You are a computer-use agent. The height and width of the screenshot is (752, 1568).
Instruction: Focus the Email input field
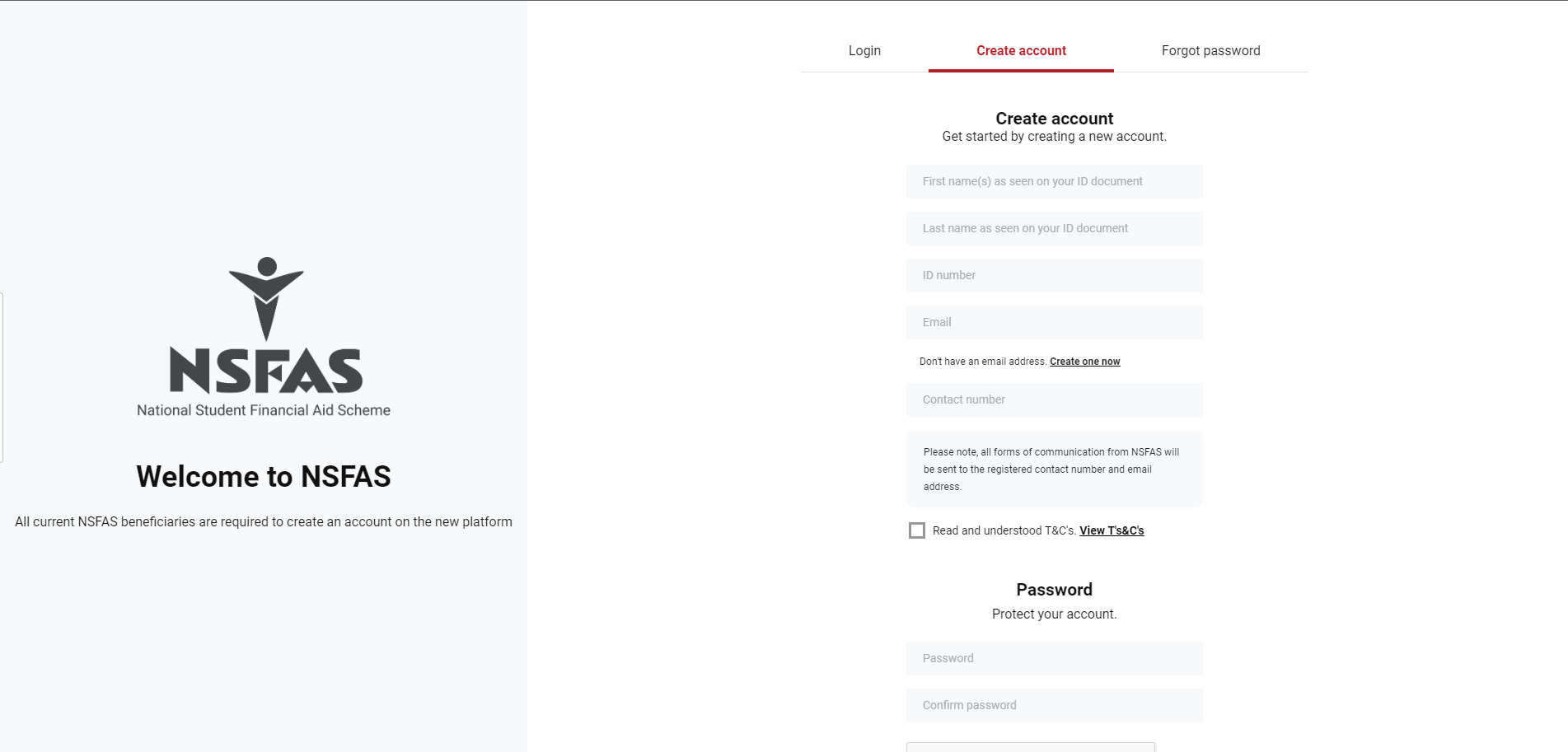1054,322
